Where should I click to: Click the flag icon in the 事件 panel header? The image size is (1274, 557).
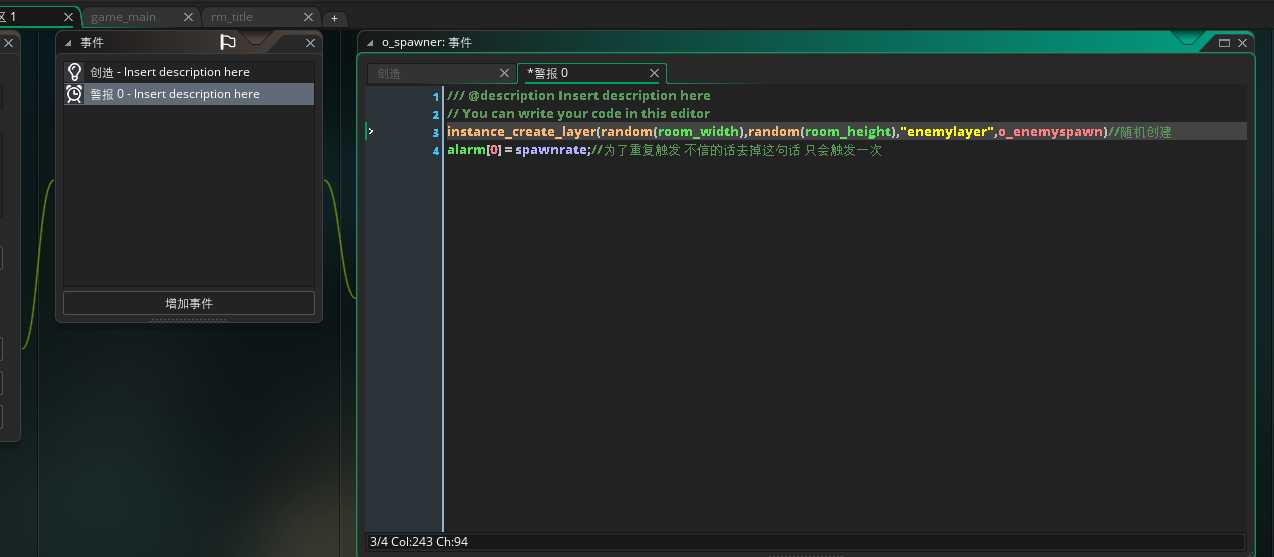coord(228,42)
